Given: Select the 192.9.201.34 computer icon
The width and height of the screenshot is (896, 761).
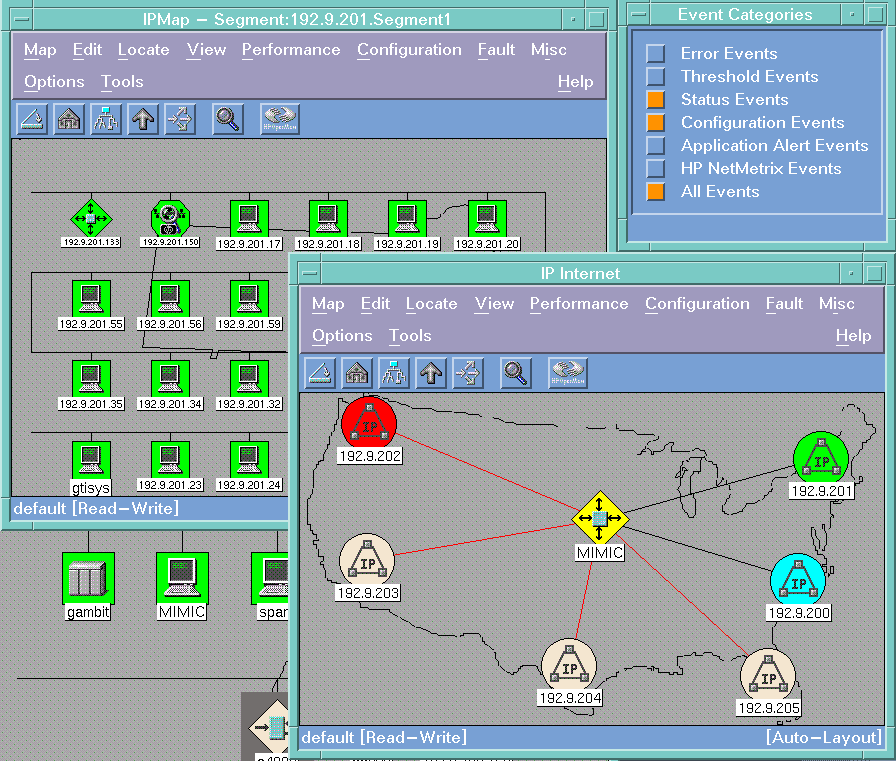Looking at the screenshot, I should coord(170,378).
